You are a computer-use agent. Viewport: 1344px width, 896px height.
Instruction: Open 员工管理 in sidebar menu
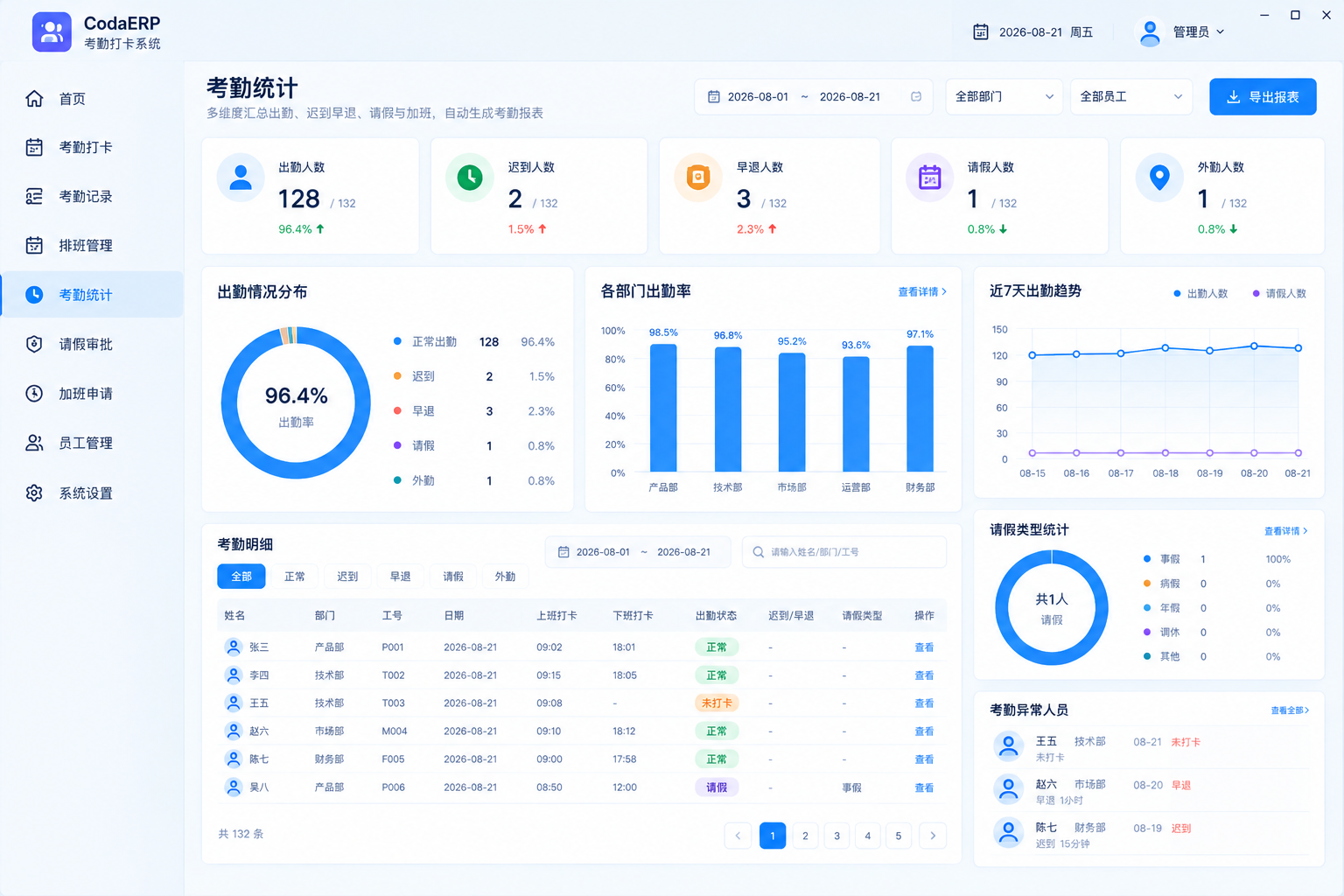click(92, 443)
